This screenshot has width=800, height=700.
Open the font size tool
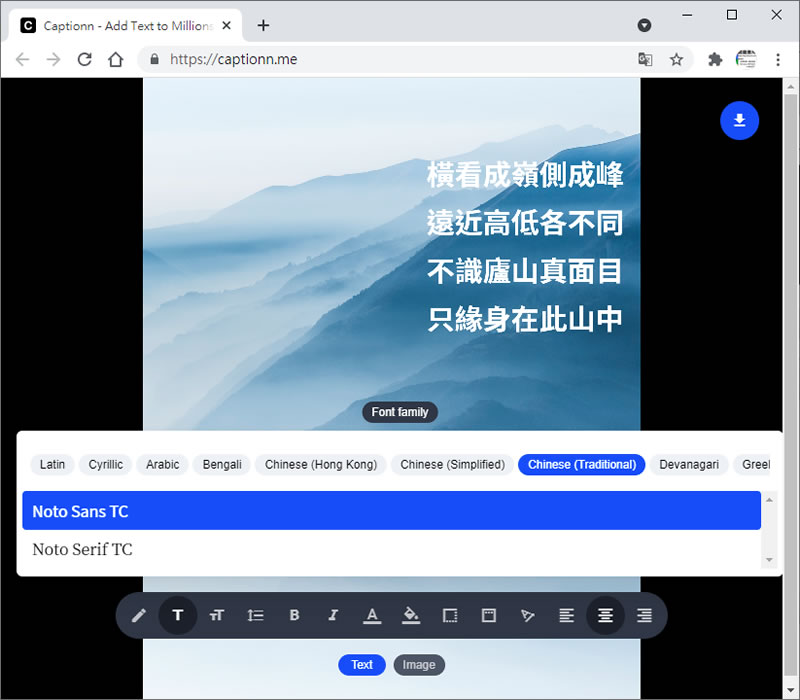click(216, 615)
